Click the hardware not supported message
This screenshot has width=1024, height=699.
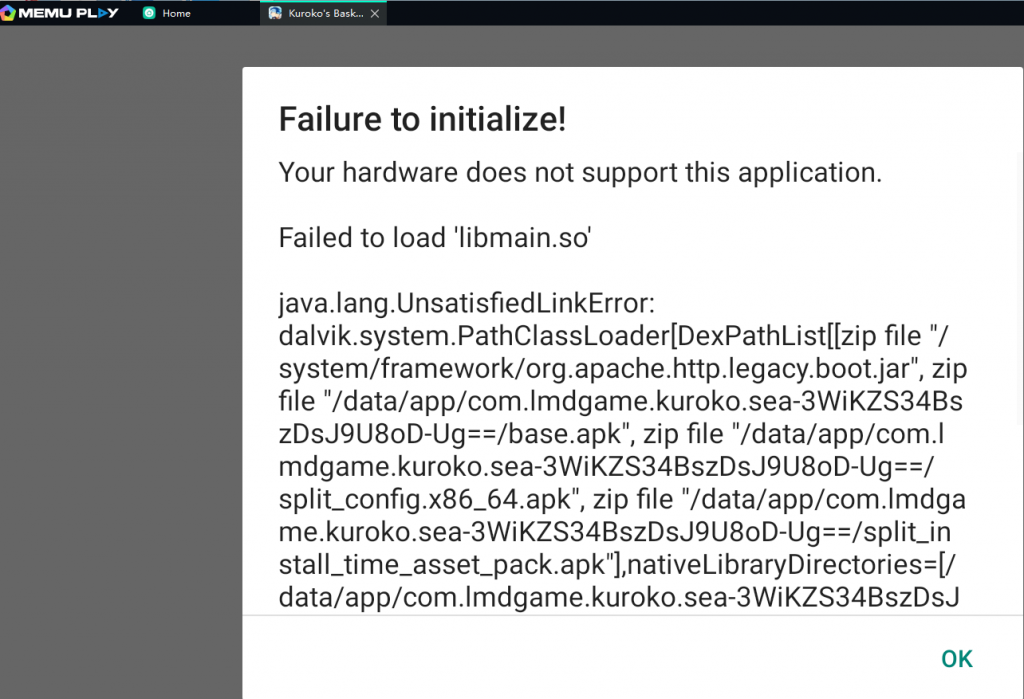pos(580,172)
